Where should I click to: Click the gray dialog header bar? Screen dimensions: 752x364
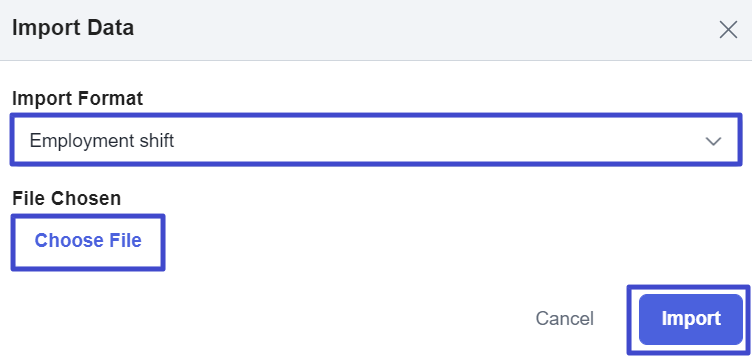[x=376, y=30]
